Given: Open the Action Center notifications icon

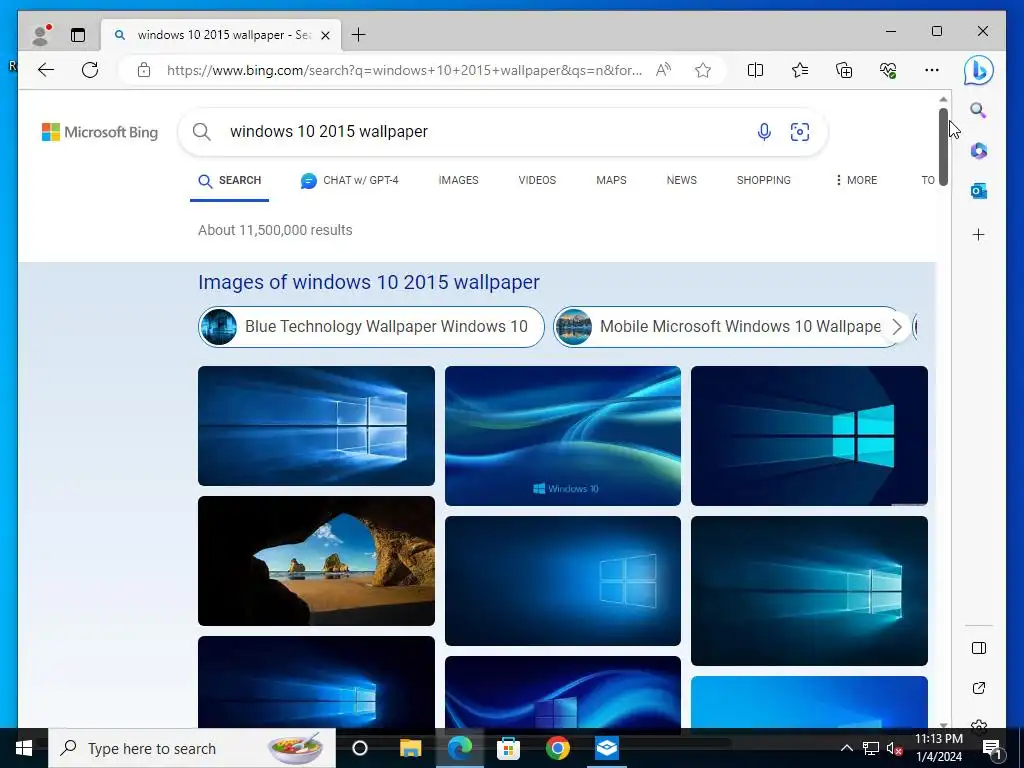Looking at the screenshot, I should (x=991, y=748).
